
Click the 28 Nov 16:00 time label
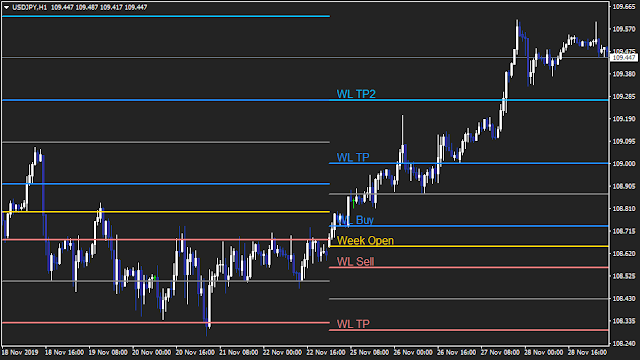587,352
